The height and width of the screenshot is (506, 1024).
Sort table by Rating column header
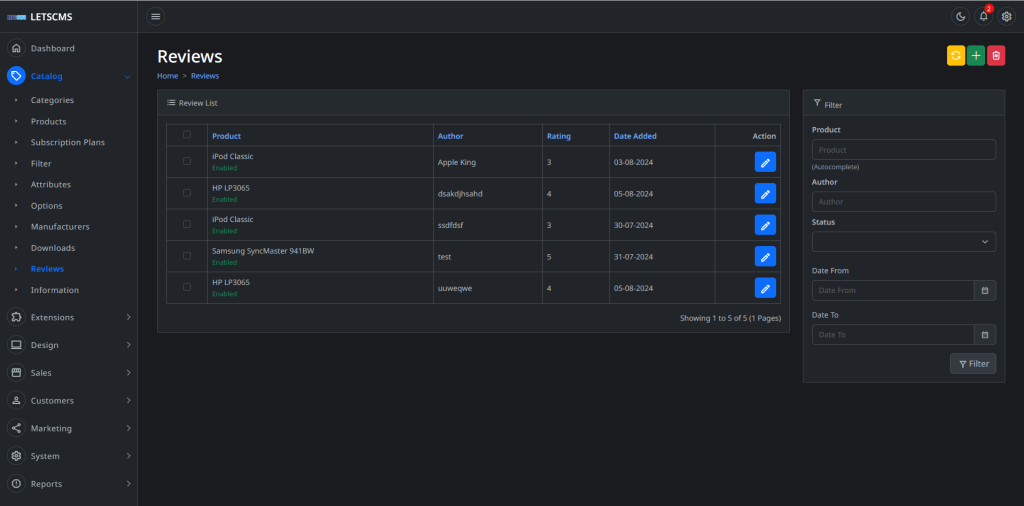[x=558, y=136]
